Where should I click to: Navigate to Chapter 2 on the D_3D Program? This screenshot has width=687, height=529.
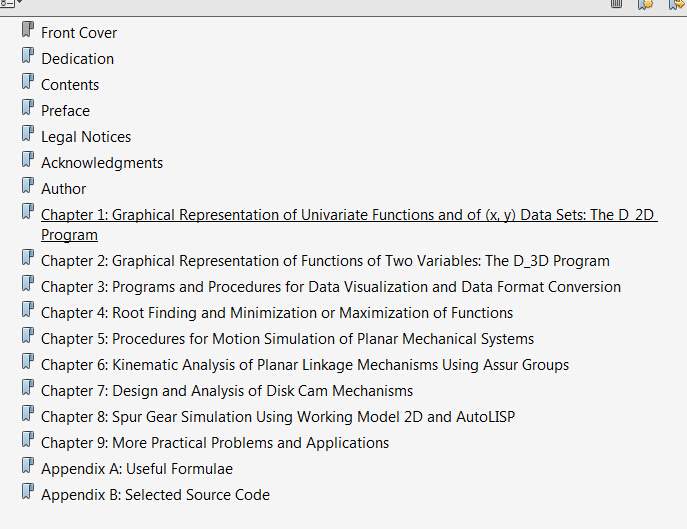(x=325, y=261)
